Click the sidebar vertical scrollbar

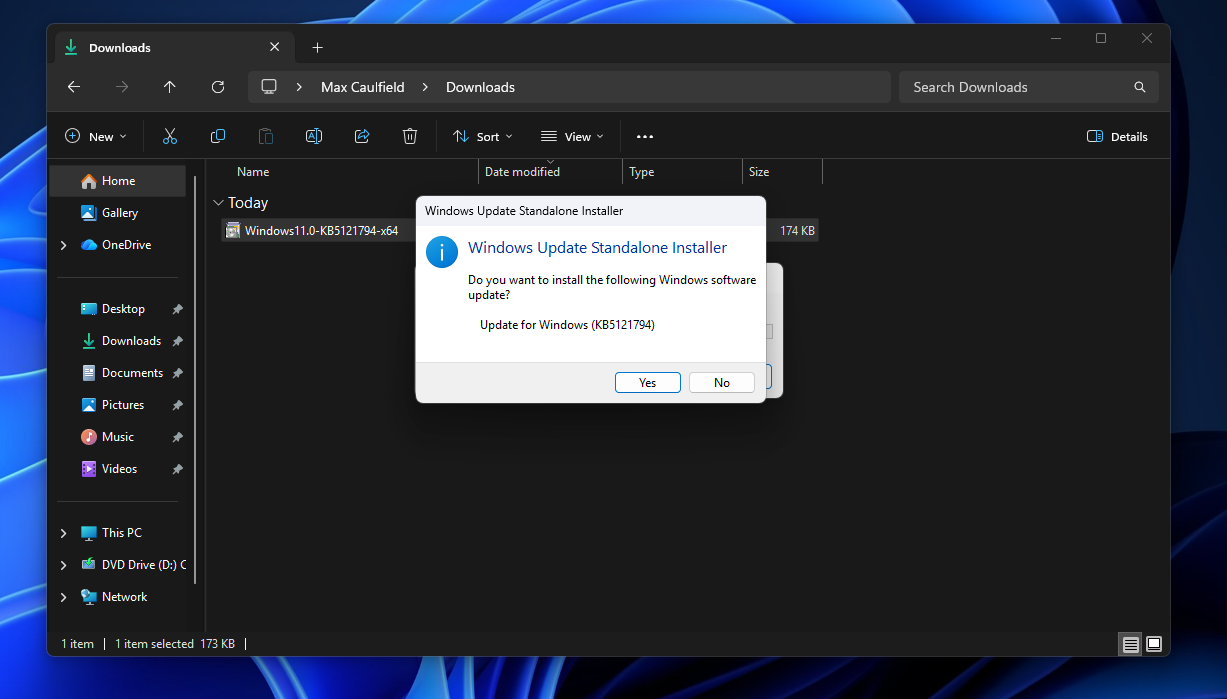coord(196,380)
